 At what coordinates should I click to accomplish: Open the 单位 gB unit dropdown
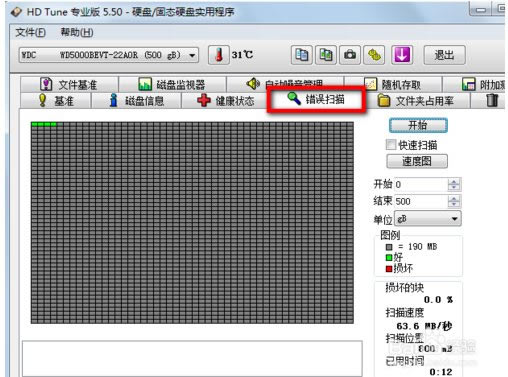click(x=428, y=219)
